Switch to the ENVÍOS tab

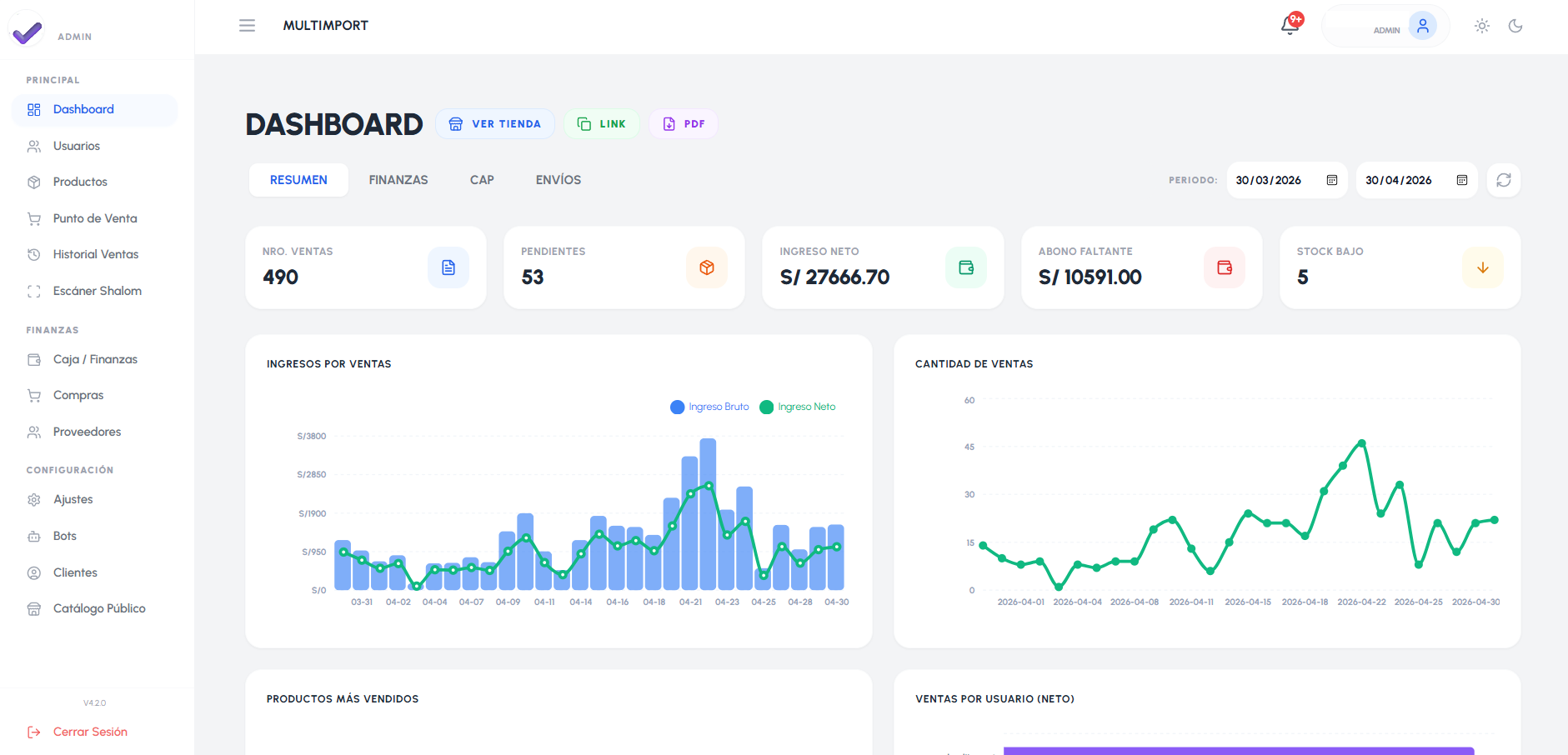[559, 180]
